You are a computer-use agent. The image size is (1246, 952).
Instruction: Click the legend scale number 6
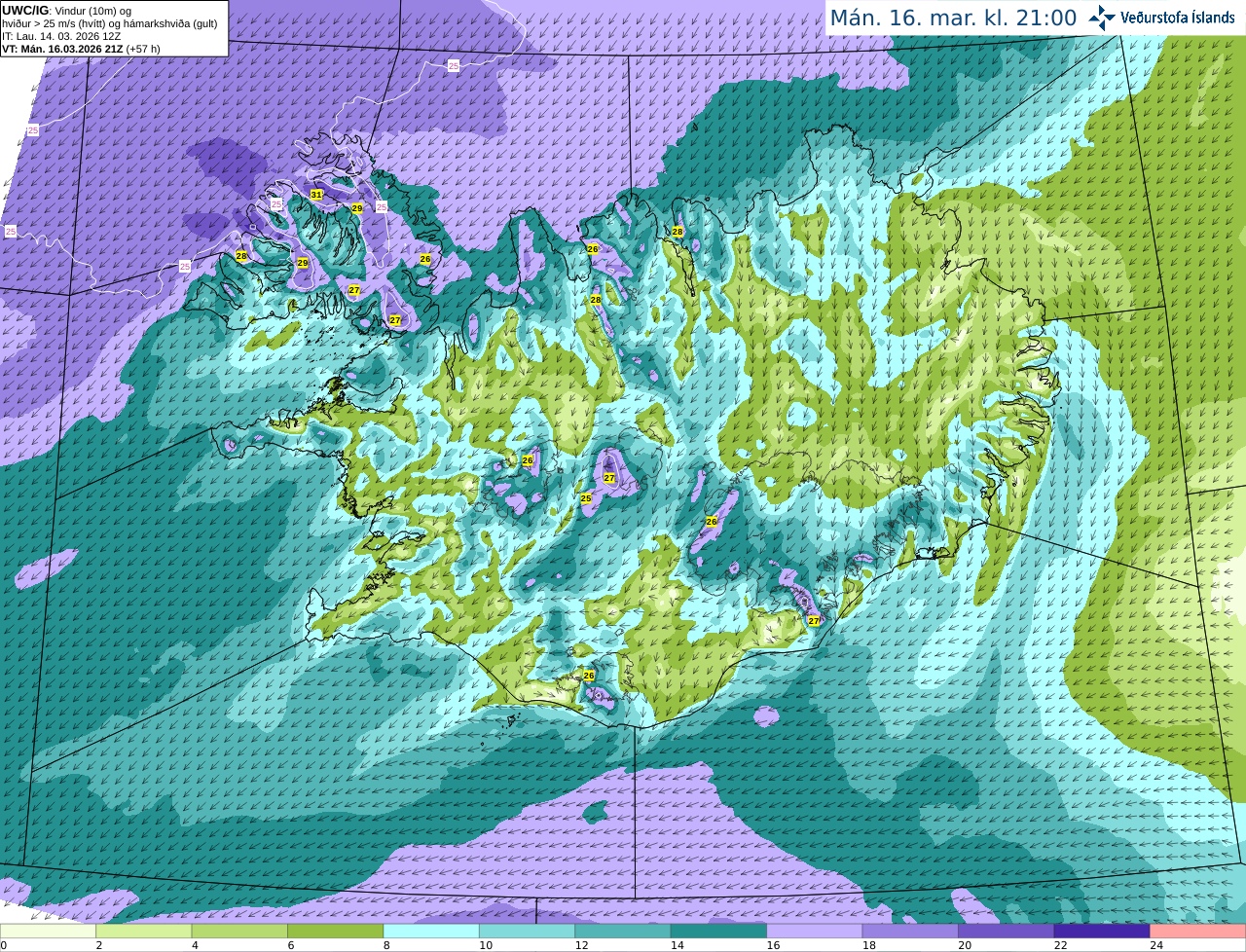(290, 945)
